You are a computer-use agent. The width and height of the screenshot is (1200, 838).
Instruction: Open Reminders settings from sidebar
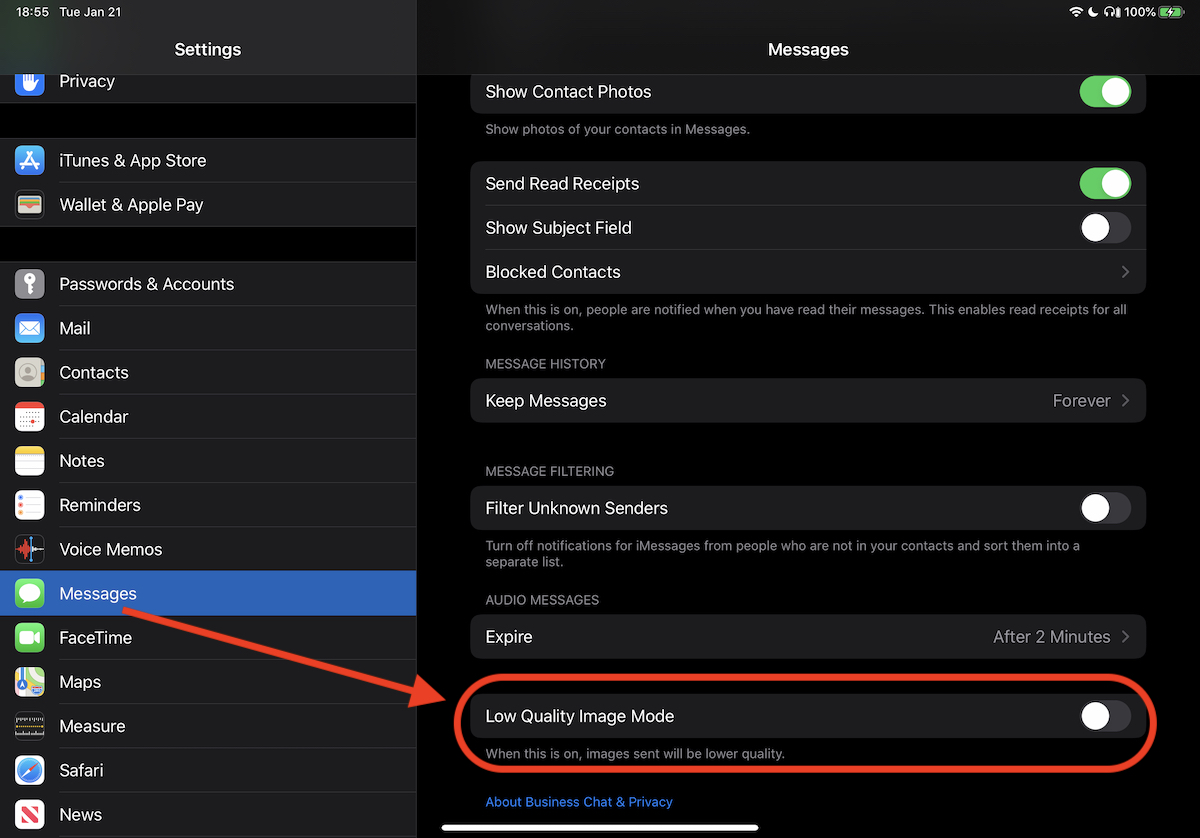click(100, 505)
